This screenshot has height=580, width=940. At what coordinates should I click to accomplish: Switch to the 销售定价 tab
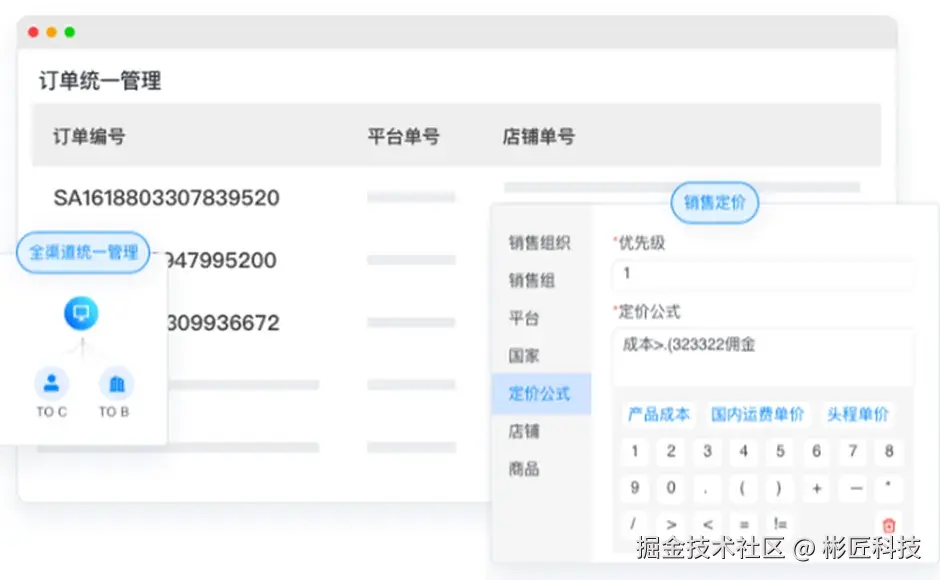pyautogui.click(x=714, y=202)
